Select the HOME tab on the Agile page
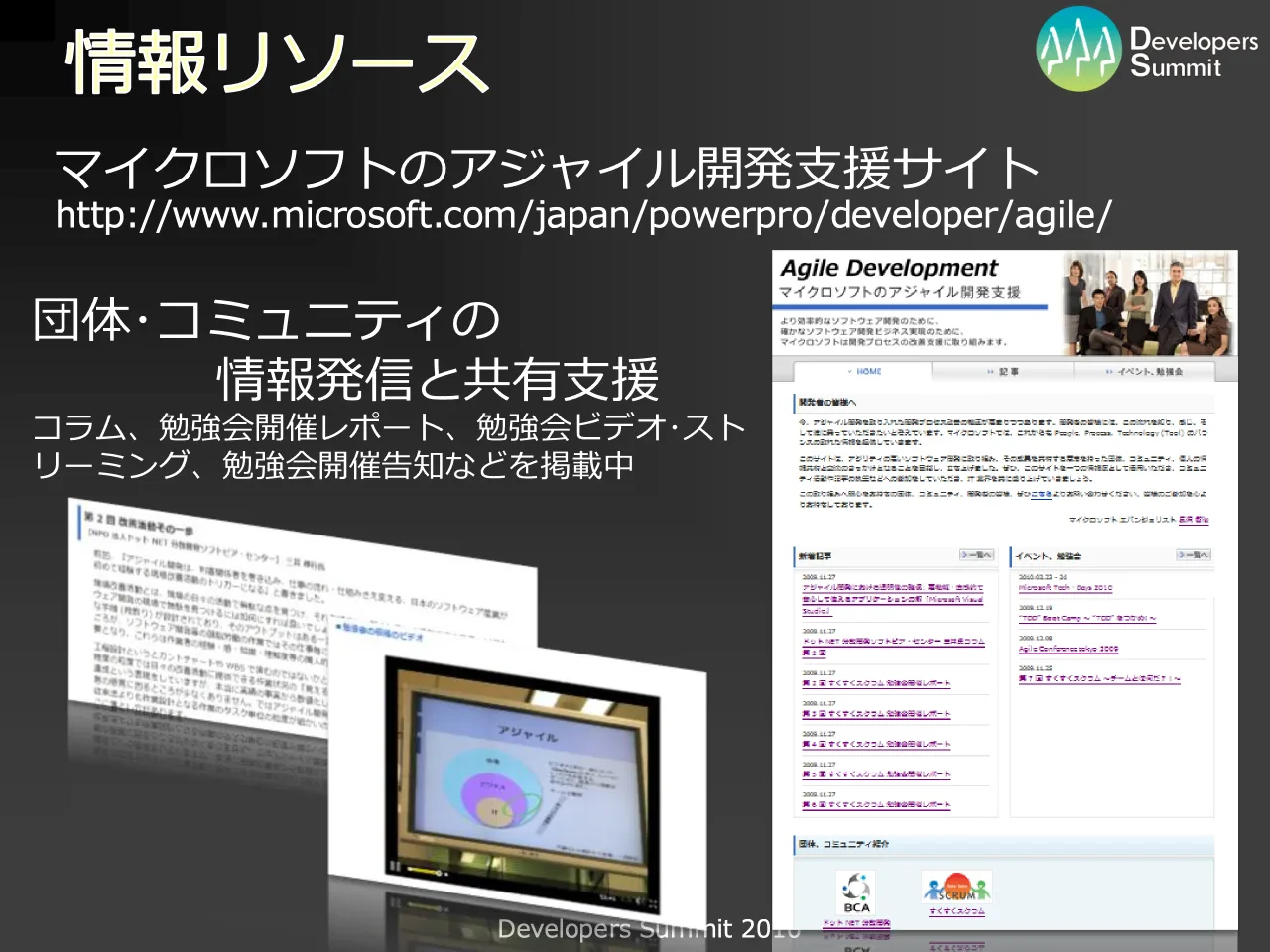 click(863, 371)
